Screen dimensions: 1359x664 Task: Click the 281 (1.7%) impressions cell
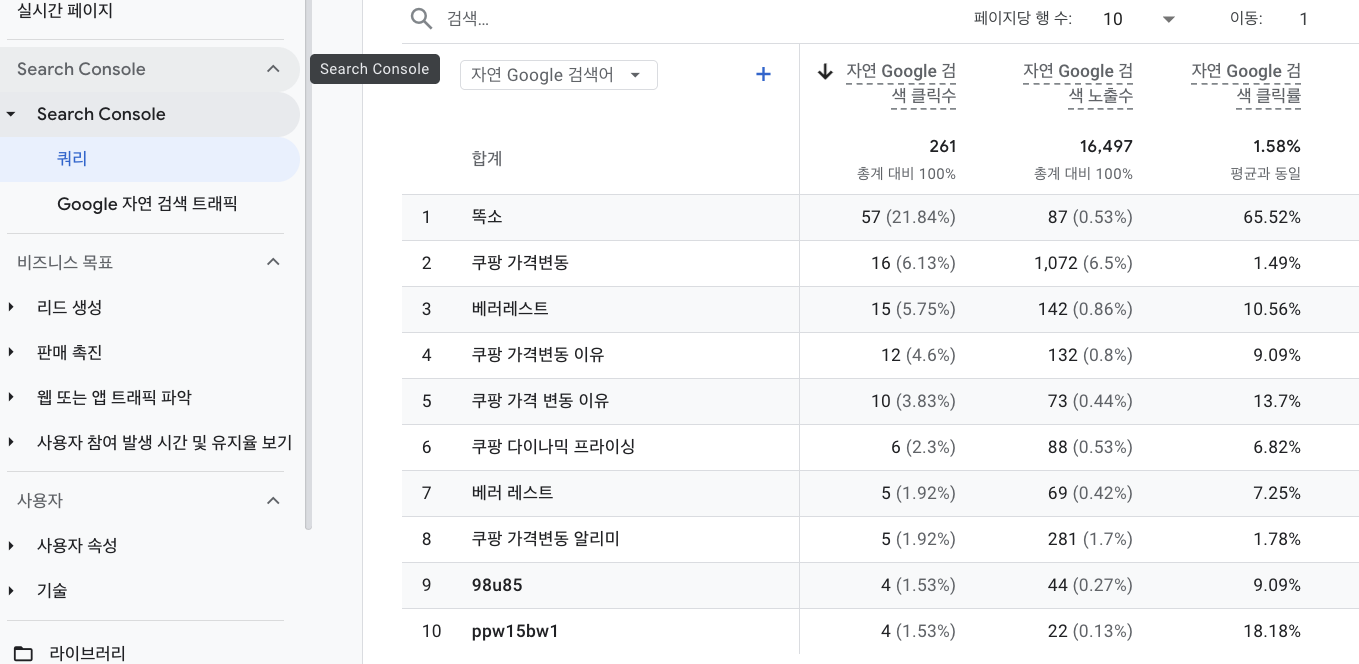click(1090, 539)
